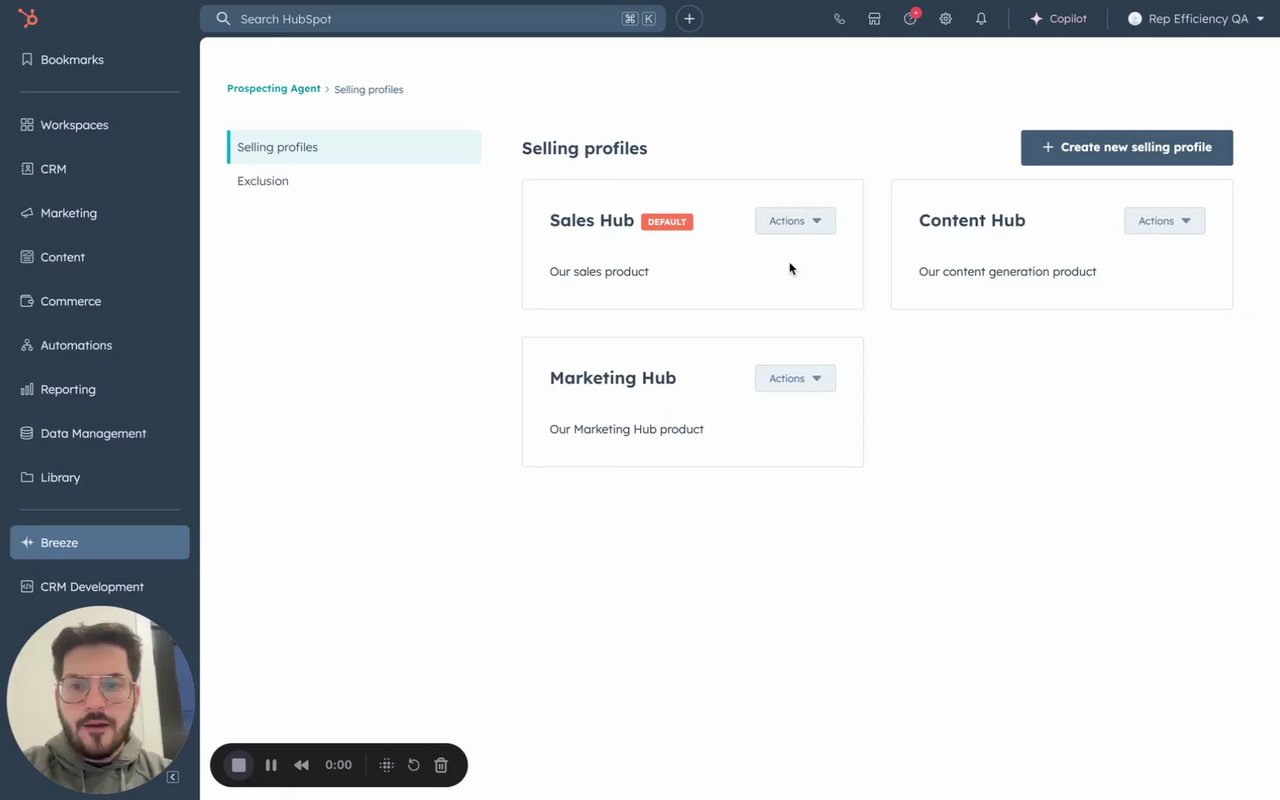Open the marketplace storefront icon
This screenshot has width=1280, height=800.
pyautogui.click(x=874, y=19)
